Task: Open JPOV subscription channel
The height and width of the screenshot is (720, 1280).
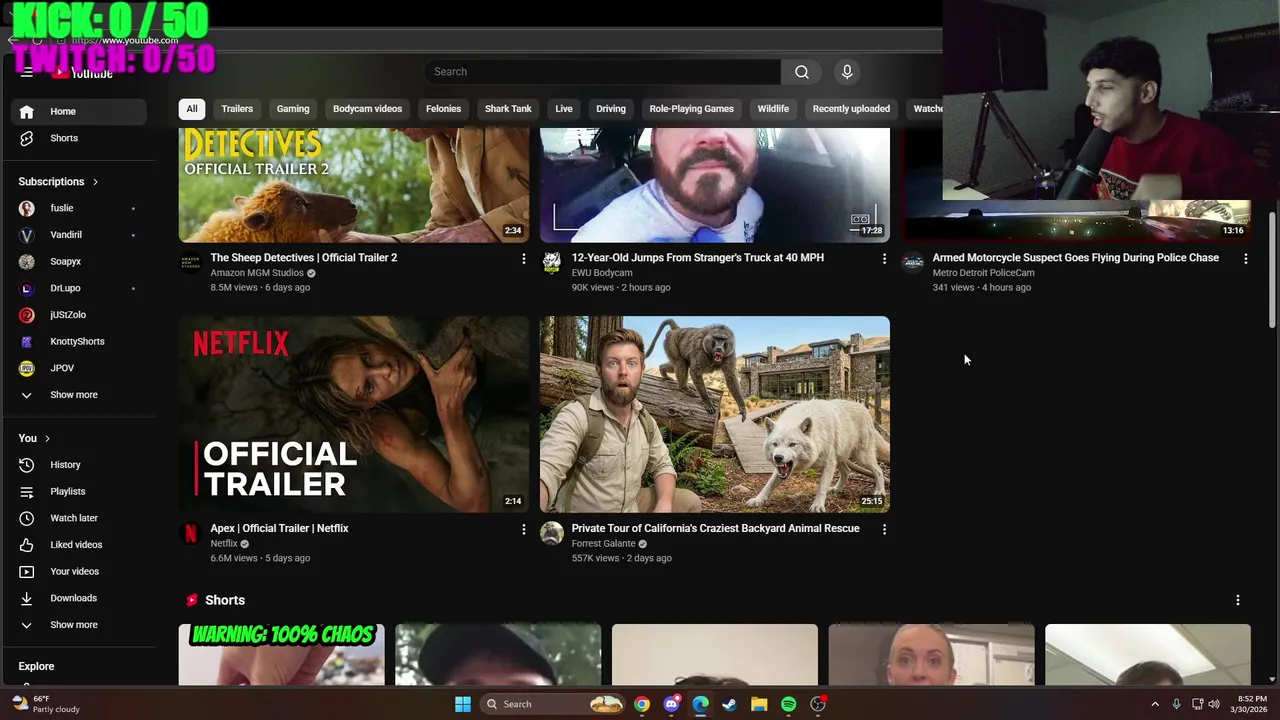Action: (80, 368)
